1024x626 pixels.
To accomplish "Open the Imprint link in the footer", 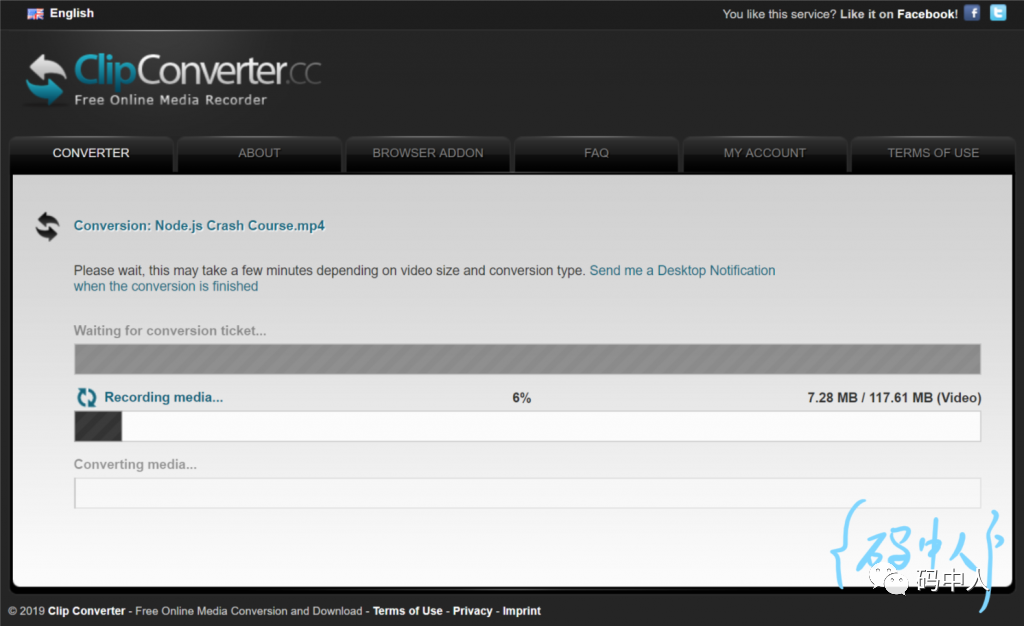I will [x=522, y=611].
